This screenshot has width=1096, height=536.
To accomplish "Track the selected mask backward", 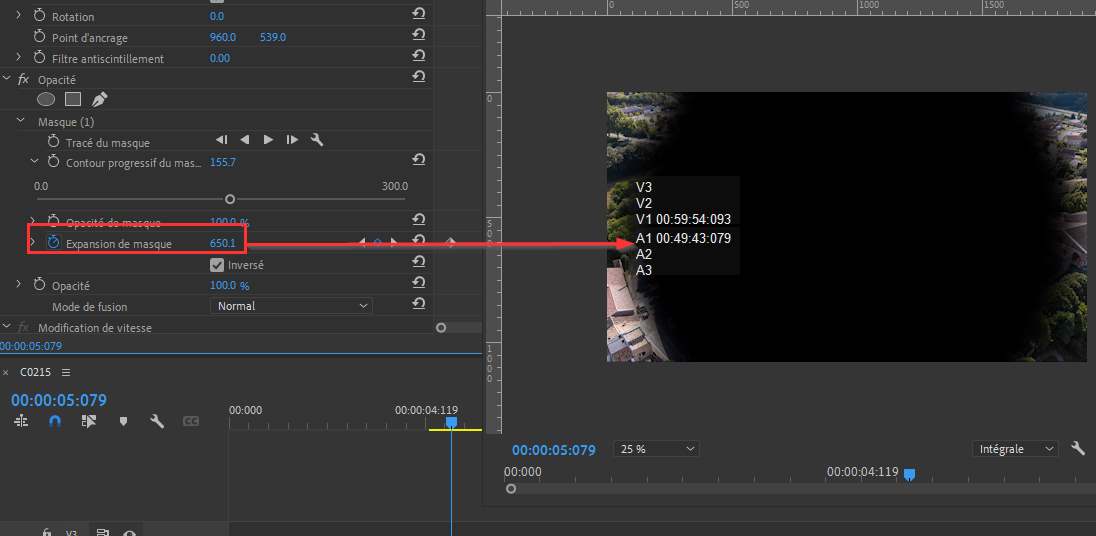I will 245,140.
